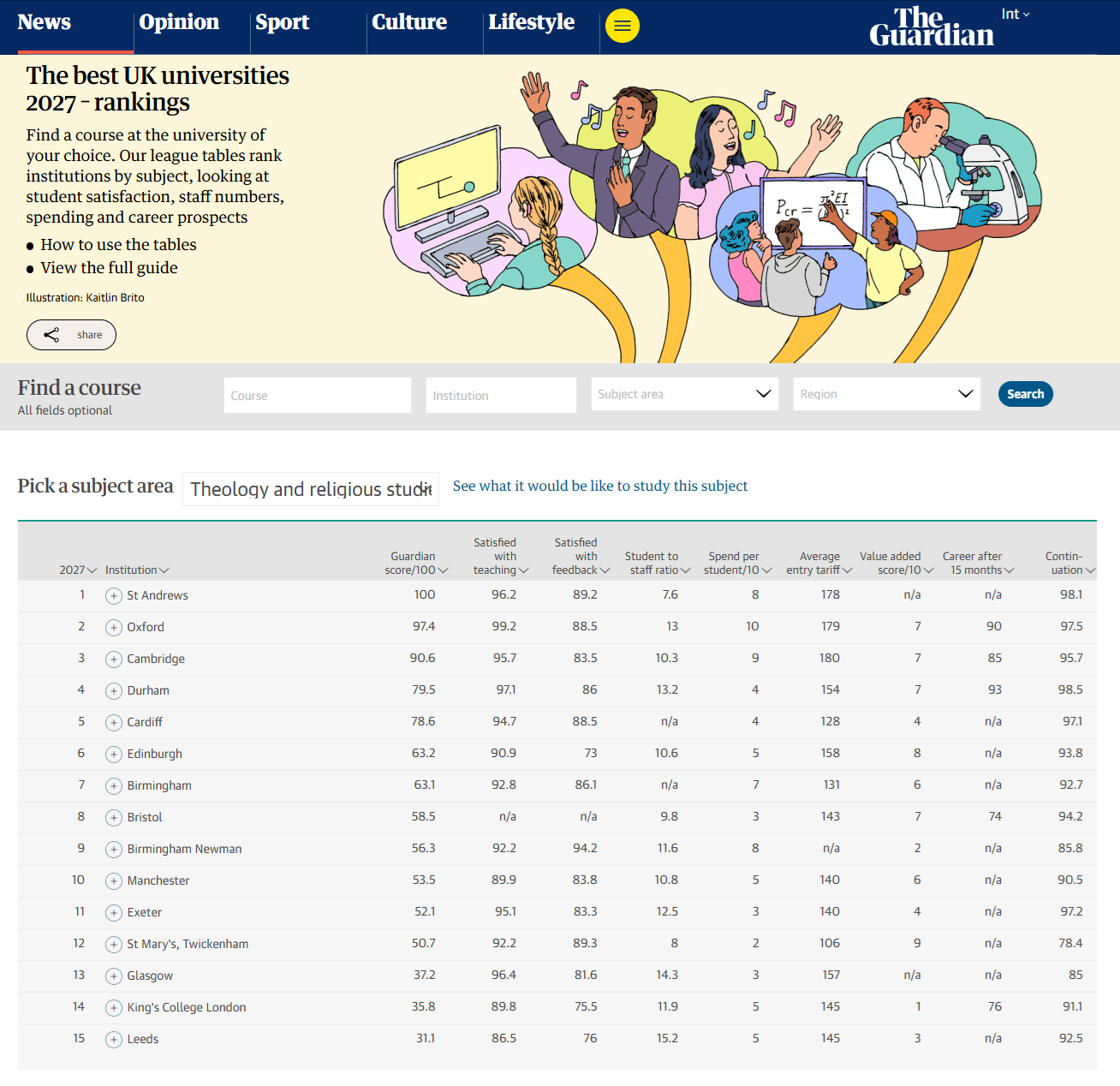
Task: Click the share icon button
Action: tap(71, 335)
